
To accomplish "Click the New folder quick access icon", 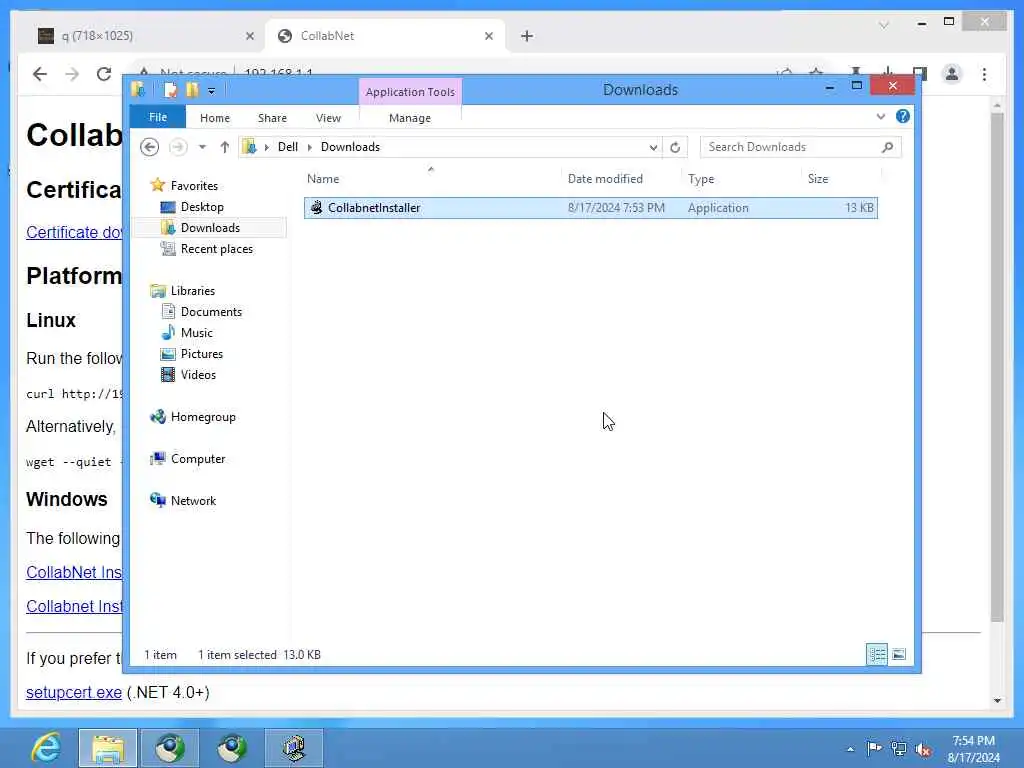I will pos(192,89).
